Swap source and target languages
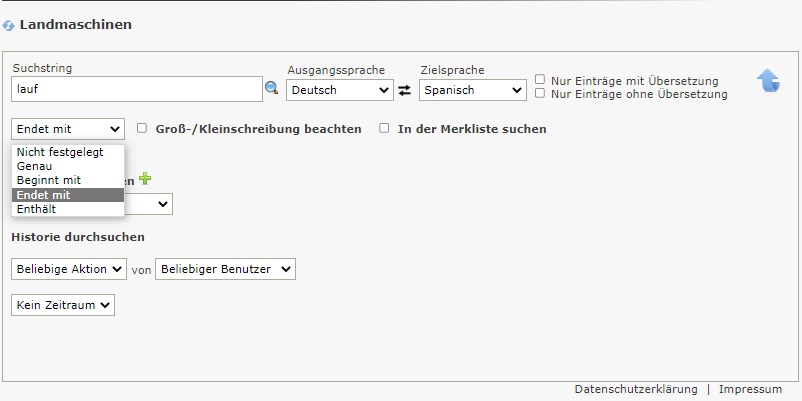Image resolution: width=802 pixels, height=401 pixels. click(x=404, y=90)
